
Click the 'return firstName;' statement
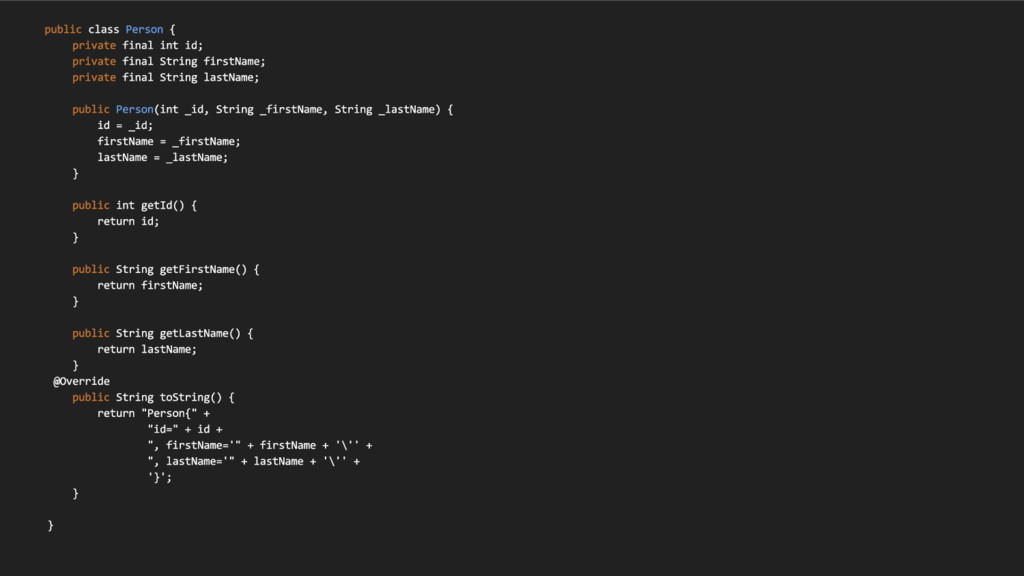(150, 285)
